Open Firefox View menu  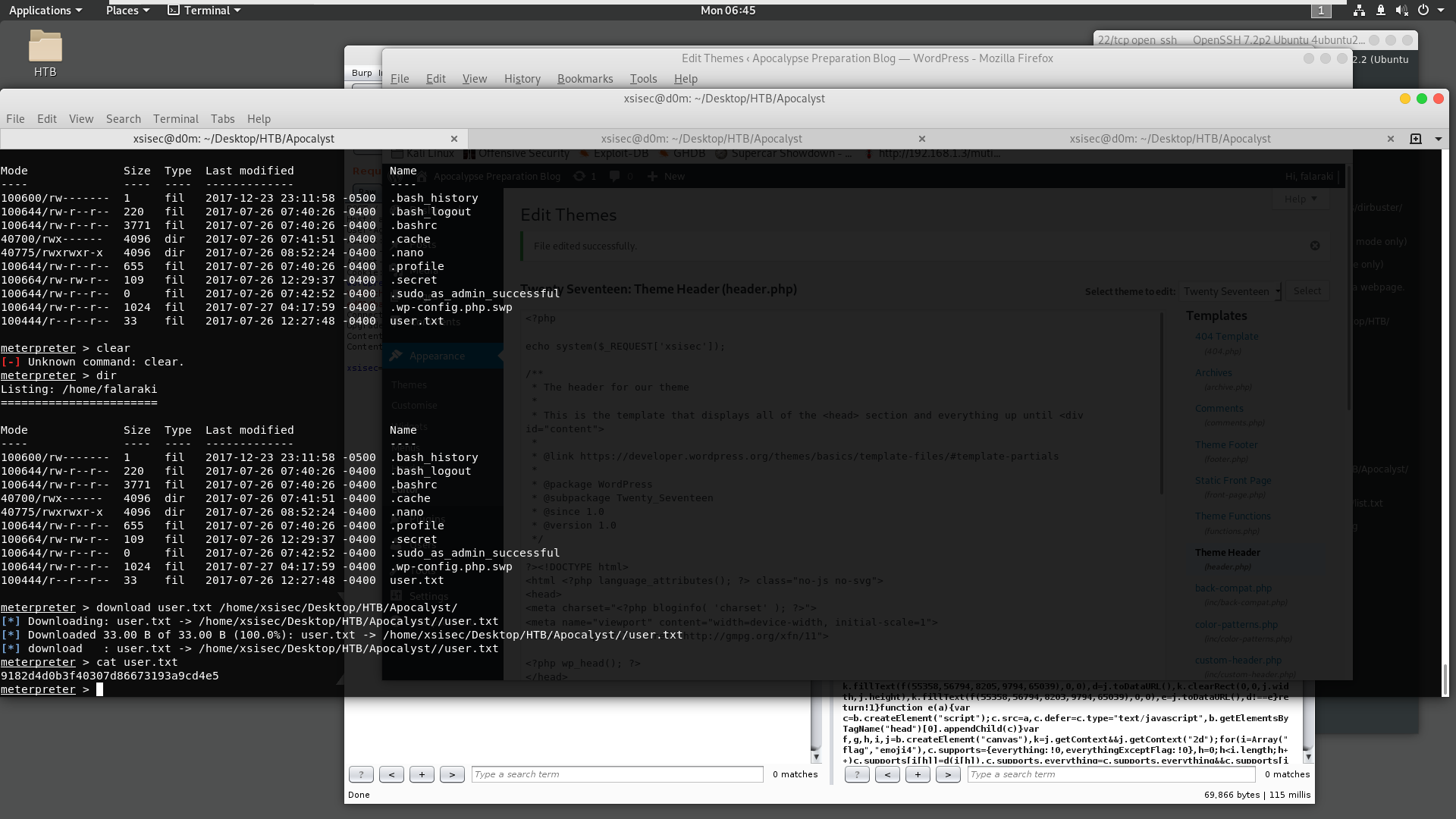(475, 79)
